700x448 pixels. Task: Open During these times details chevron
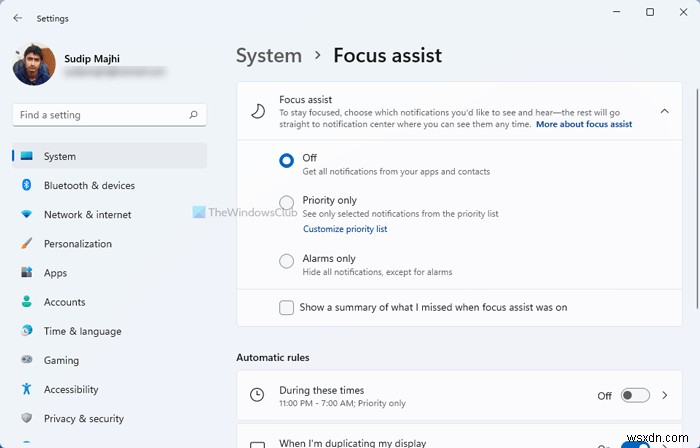pos(665,395)
